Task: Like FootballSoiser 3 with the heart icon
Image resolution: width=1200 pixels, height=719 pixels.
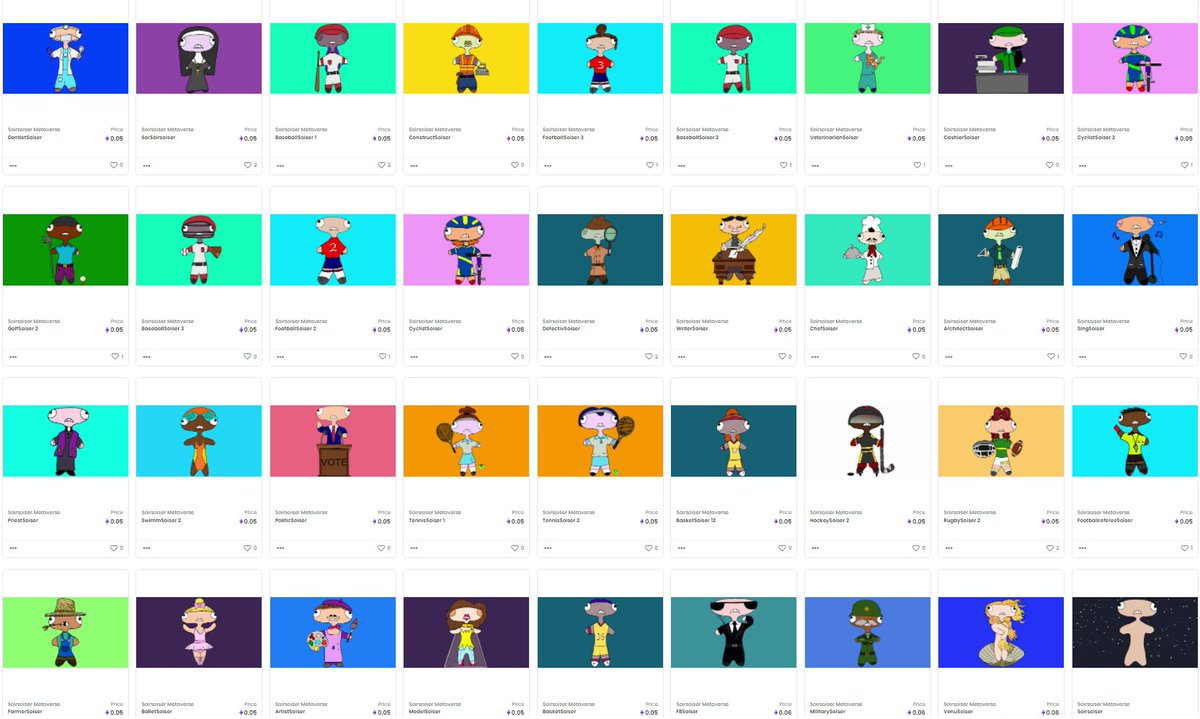Action: coord(649,165)
